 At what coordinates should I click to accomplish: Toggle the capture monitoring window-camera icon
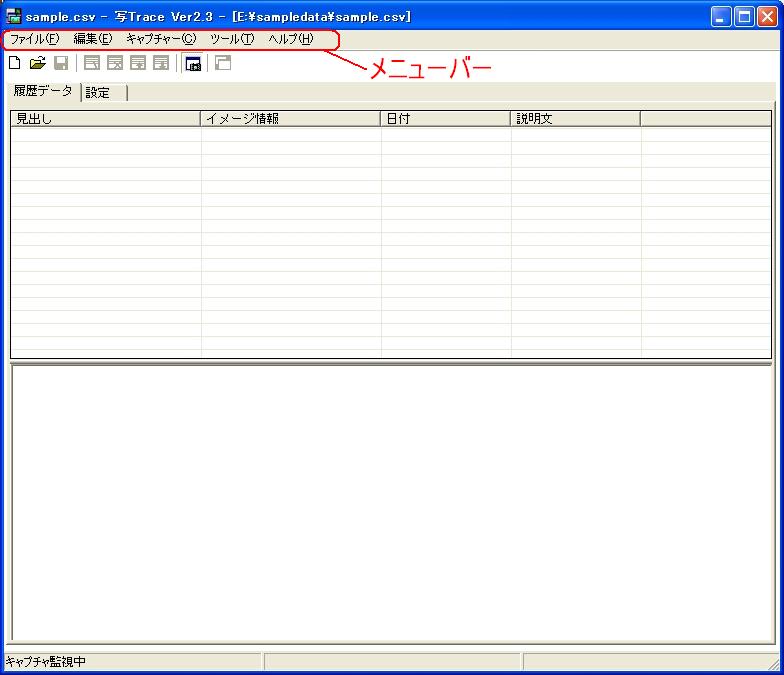193,64
